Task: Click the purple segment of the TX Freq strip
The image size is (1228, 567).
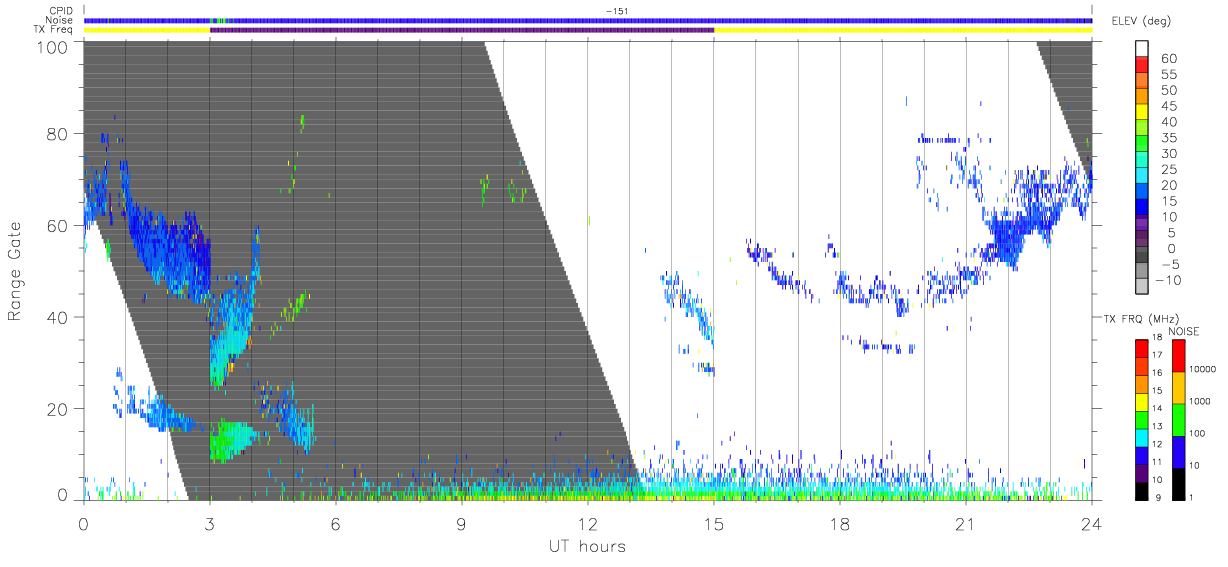Action: click(462, 30)
